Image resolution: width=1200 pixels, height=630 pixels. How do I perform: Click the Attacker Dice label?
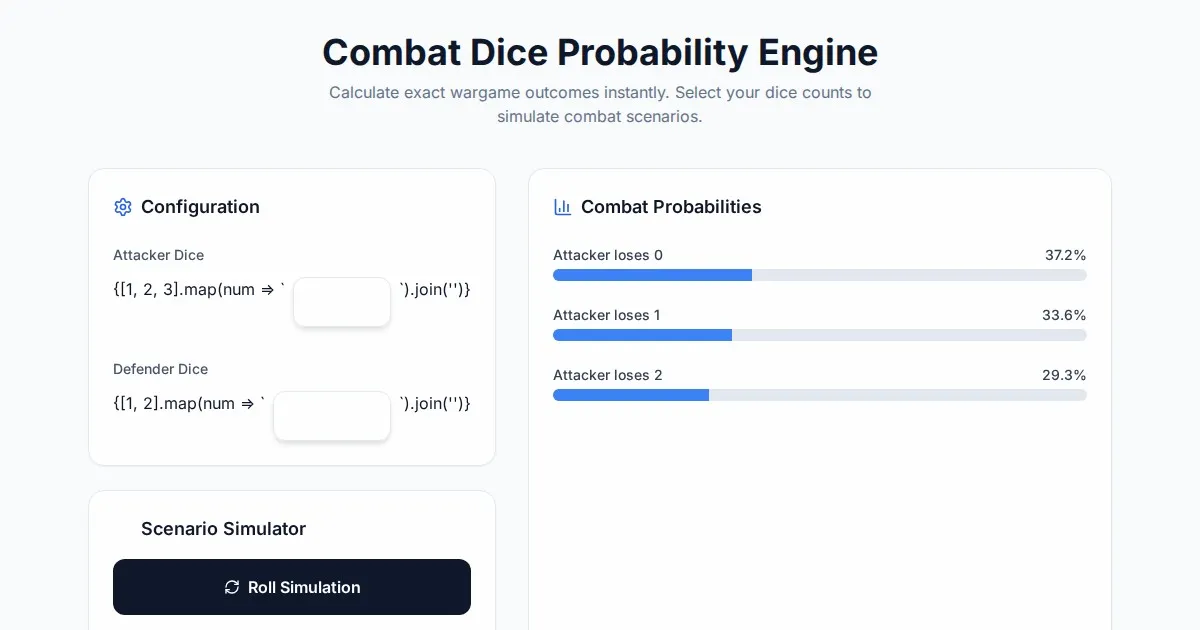[x=158, y=255]
